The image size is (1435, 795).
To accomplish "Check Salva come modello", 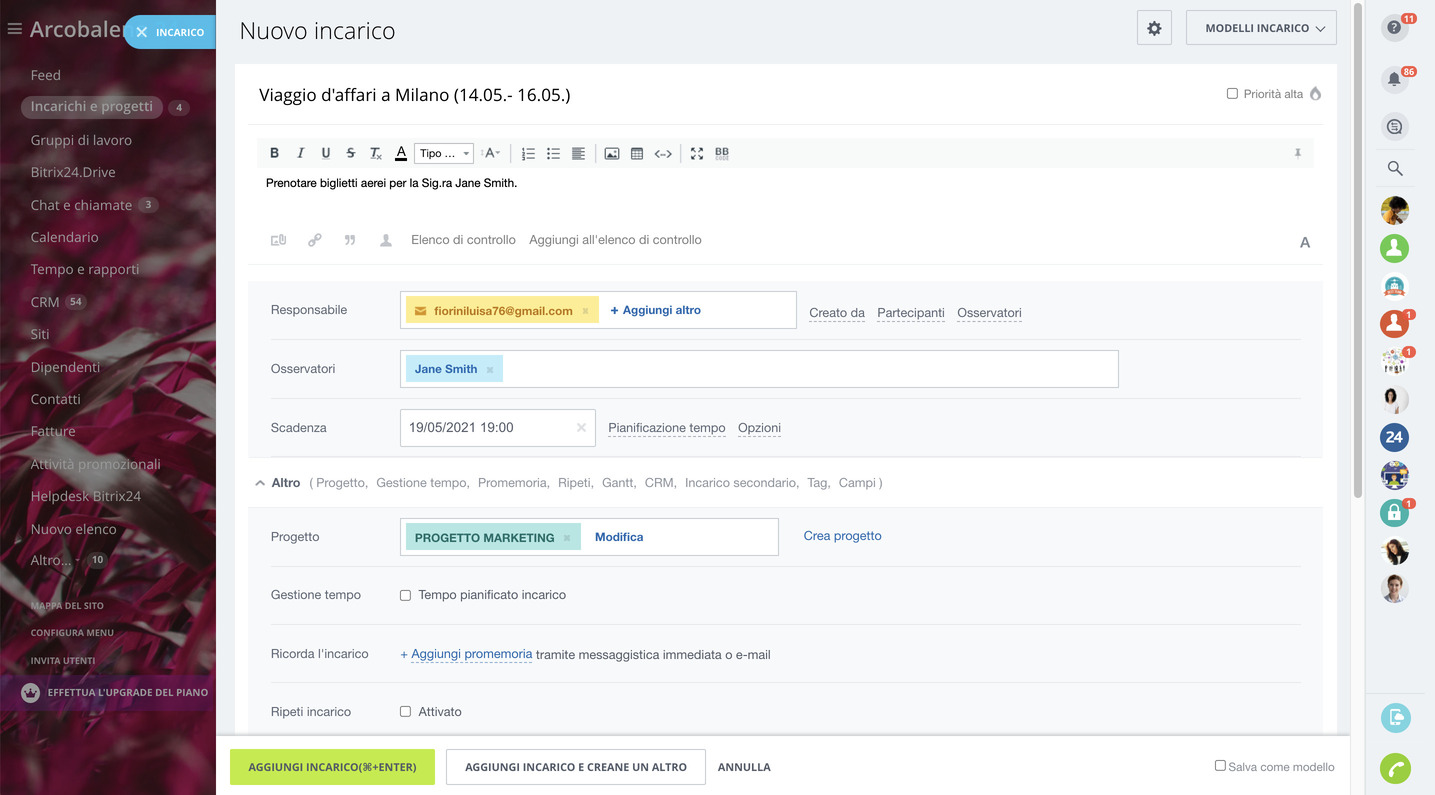I will point(1220,766).
